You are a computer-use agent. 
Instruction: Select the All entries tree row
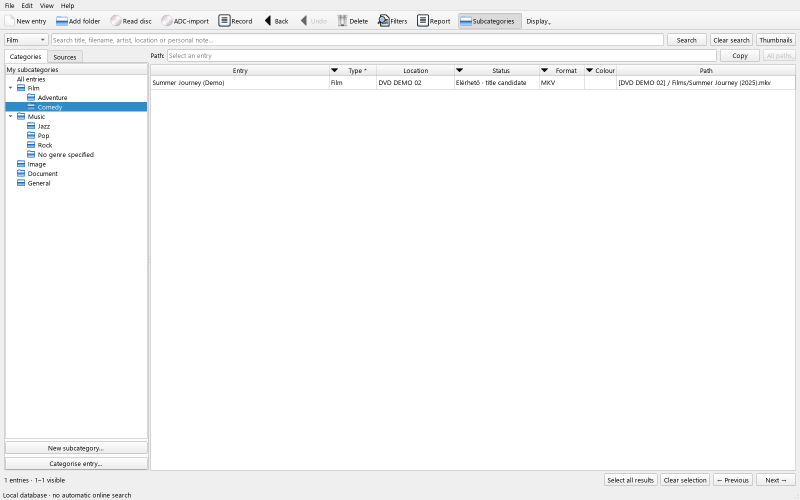[x=76, y=79]
